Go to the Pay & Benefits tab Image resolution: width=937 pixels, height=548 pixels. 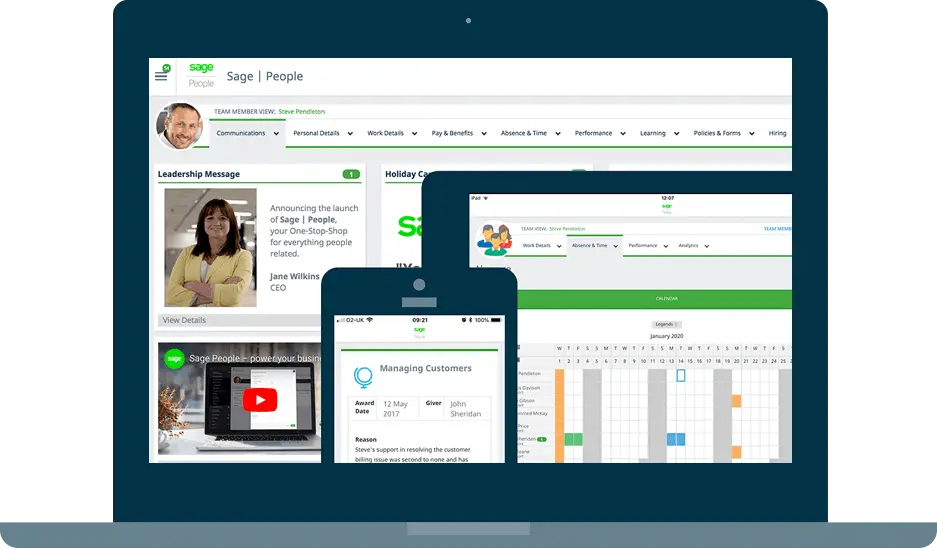[452, 133]
